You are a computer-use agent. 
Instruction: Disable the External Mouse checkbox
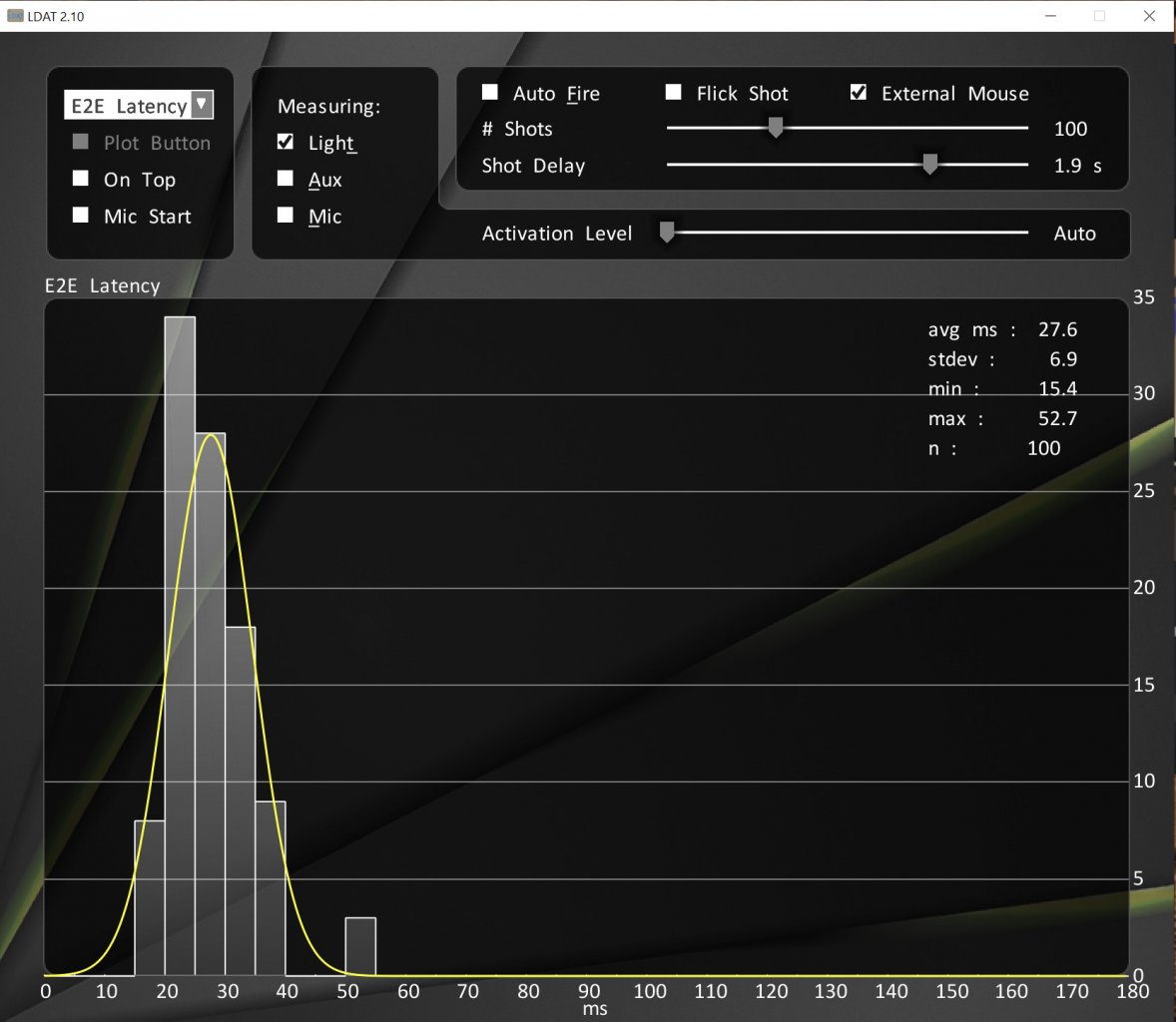click(859, 92)
